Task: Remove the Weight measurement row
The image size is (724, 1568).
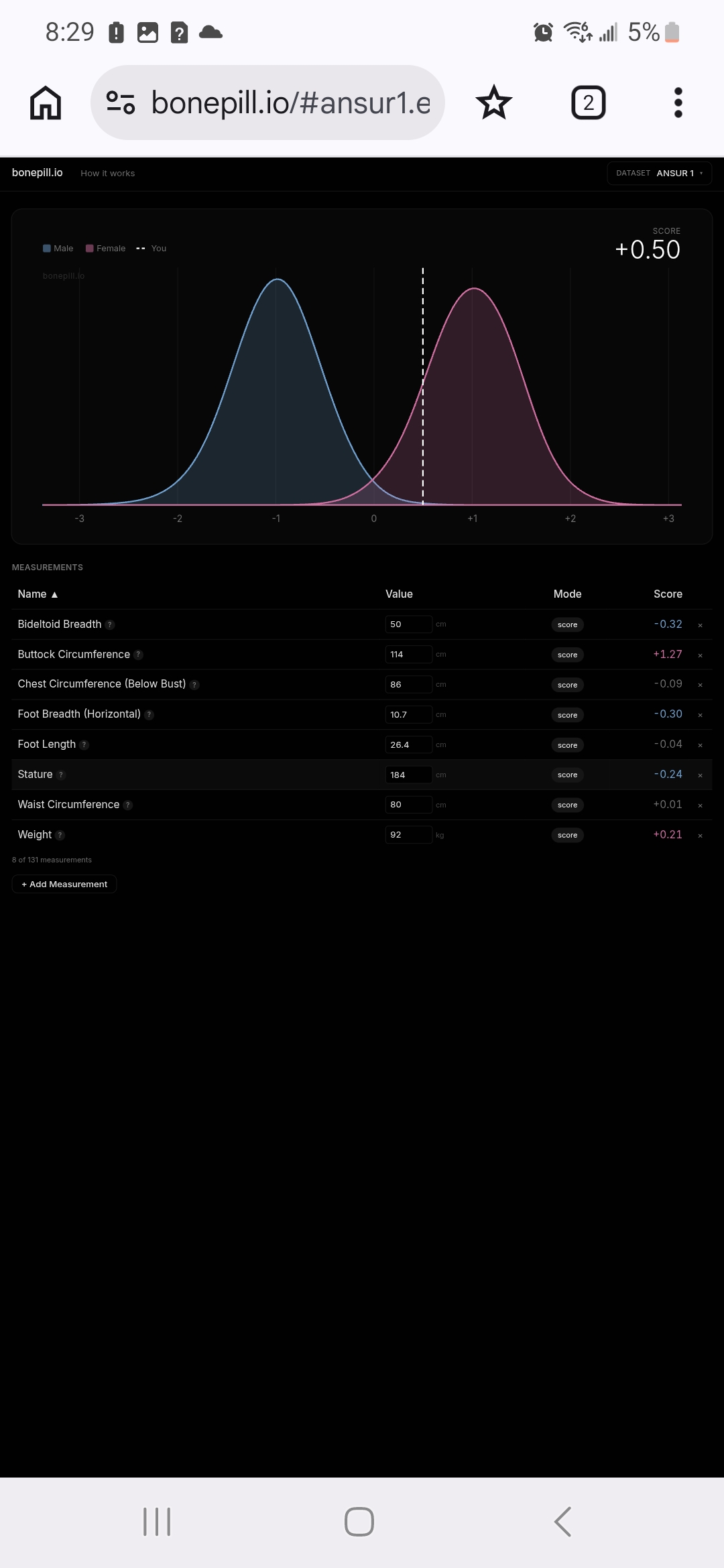Action: [700, 836]
